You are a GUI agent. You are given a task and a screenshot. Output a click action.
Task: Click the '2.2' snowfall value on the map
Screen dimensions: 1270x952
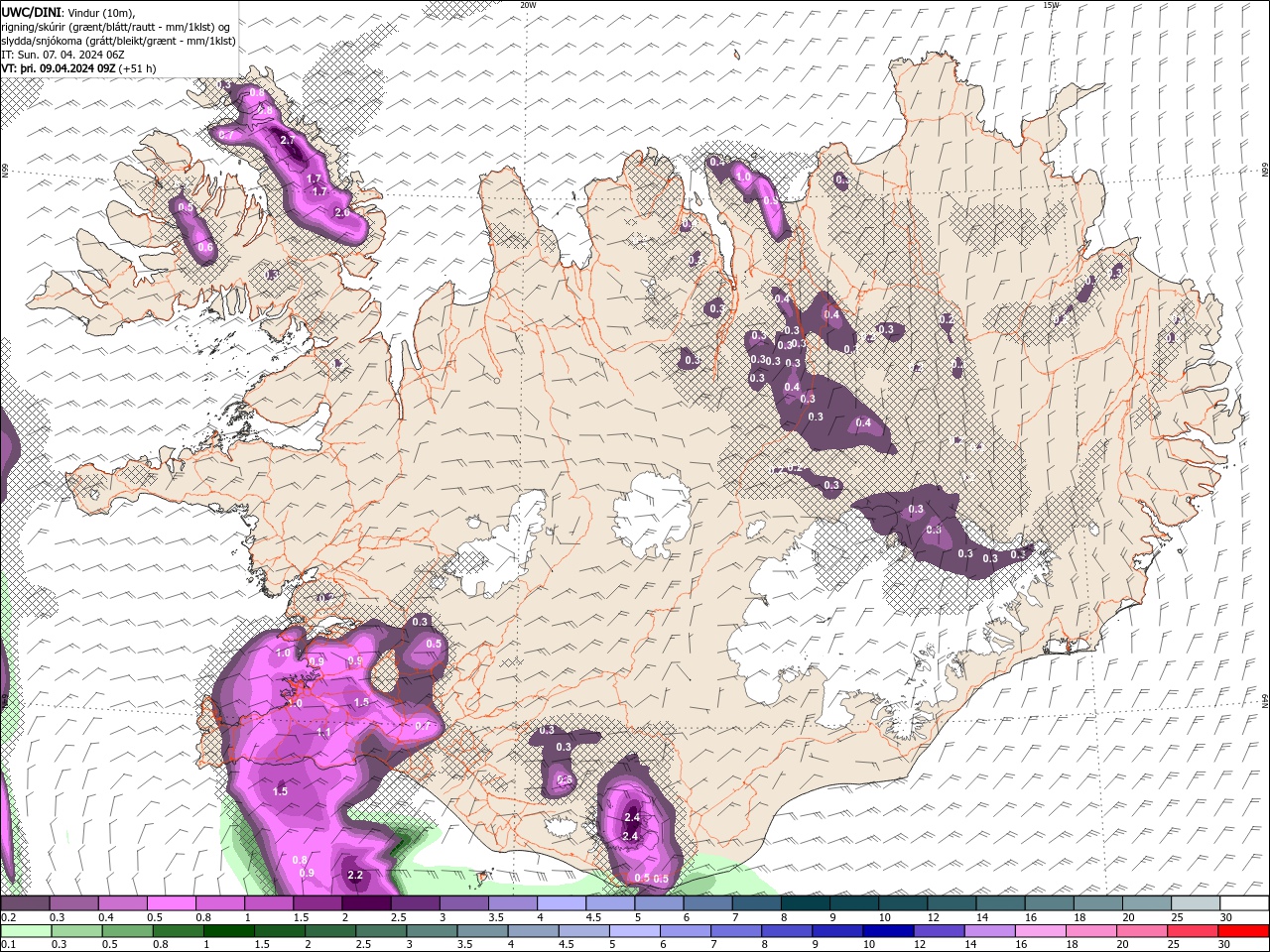click(x=356, y=875)
